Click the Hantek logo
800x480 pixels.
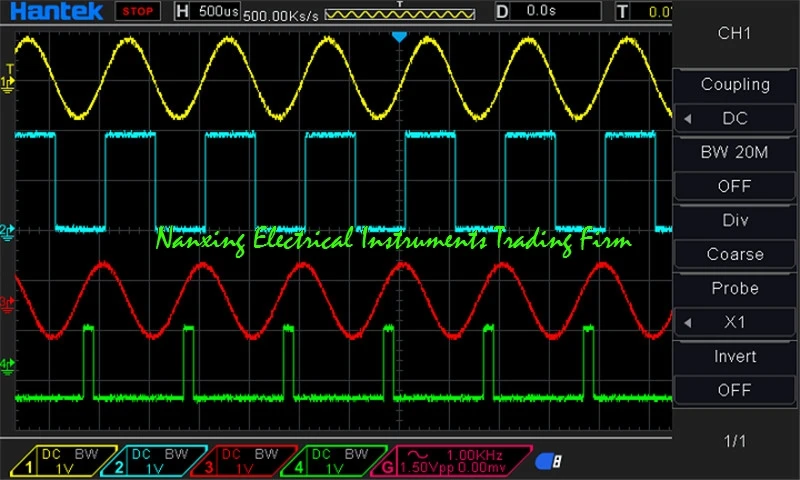(x=56, y=11)
